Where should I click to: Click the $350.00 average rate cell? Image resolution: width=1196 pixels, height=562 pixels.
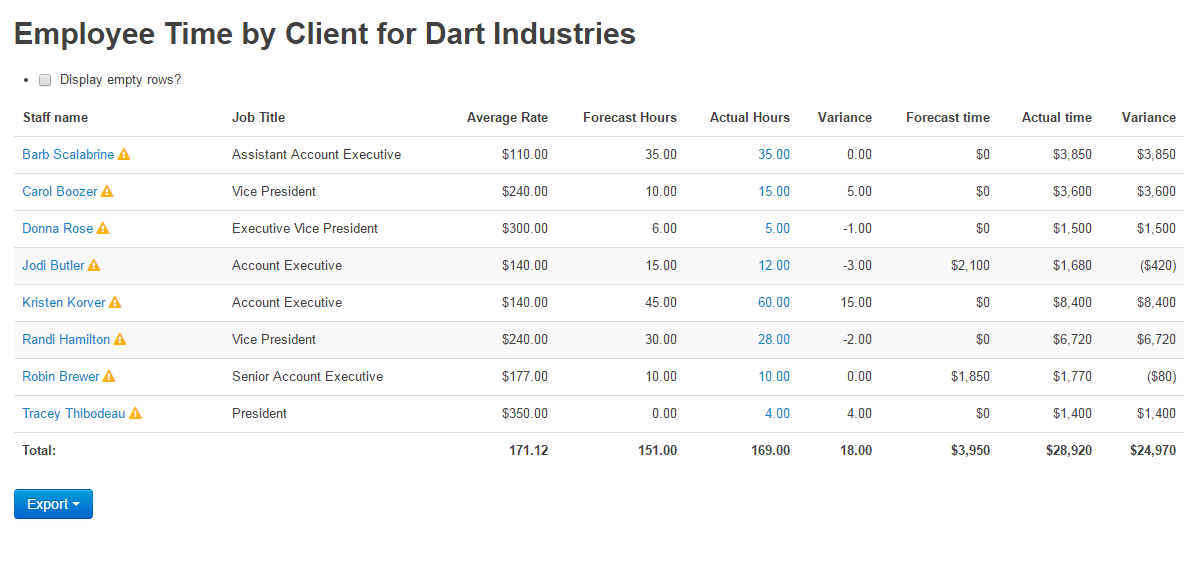[525, 413]
